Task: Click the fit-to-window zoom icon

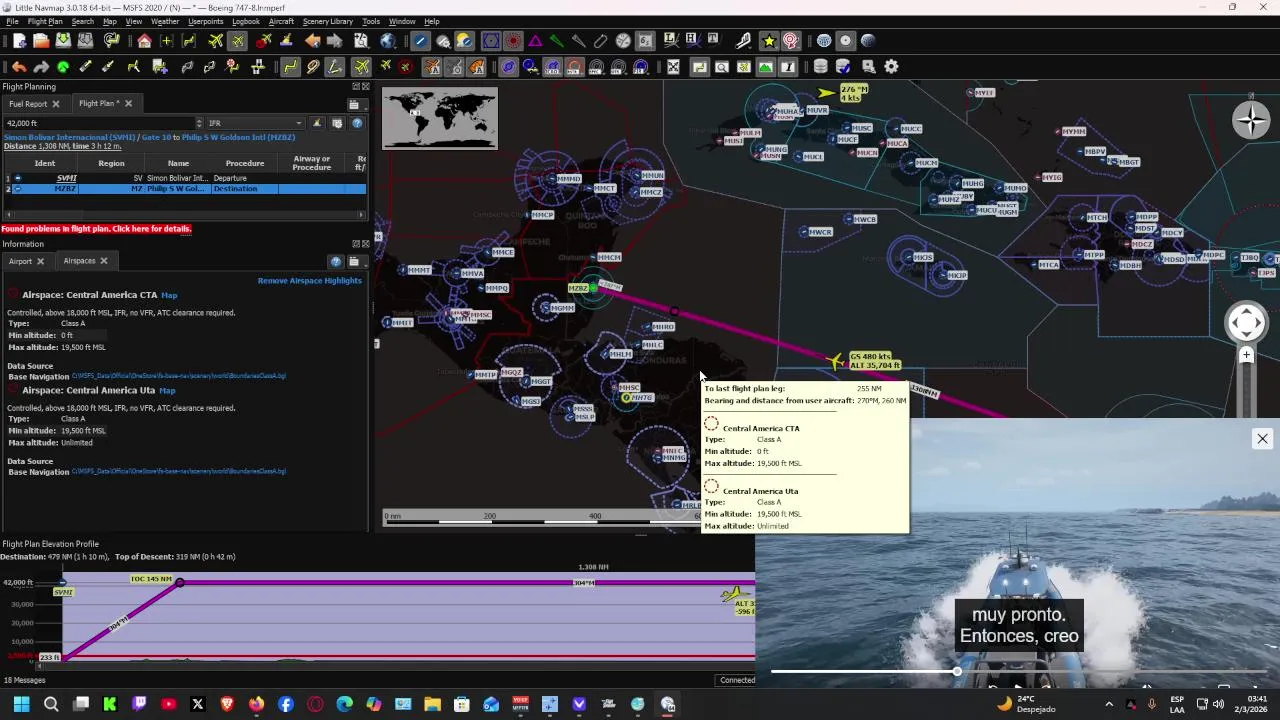Action: pos(673,67)
